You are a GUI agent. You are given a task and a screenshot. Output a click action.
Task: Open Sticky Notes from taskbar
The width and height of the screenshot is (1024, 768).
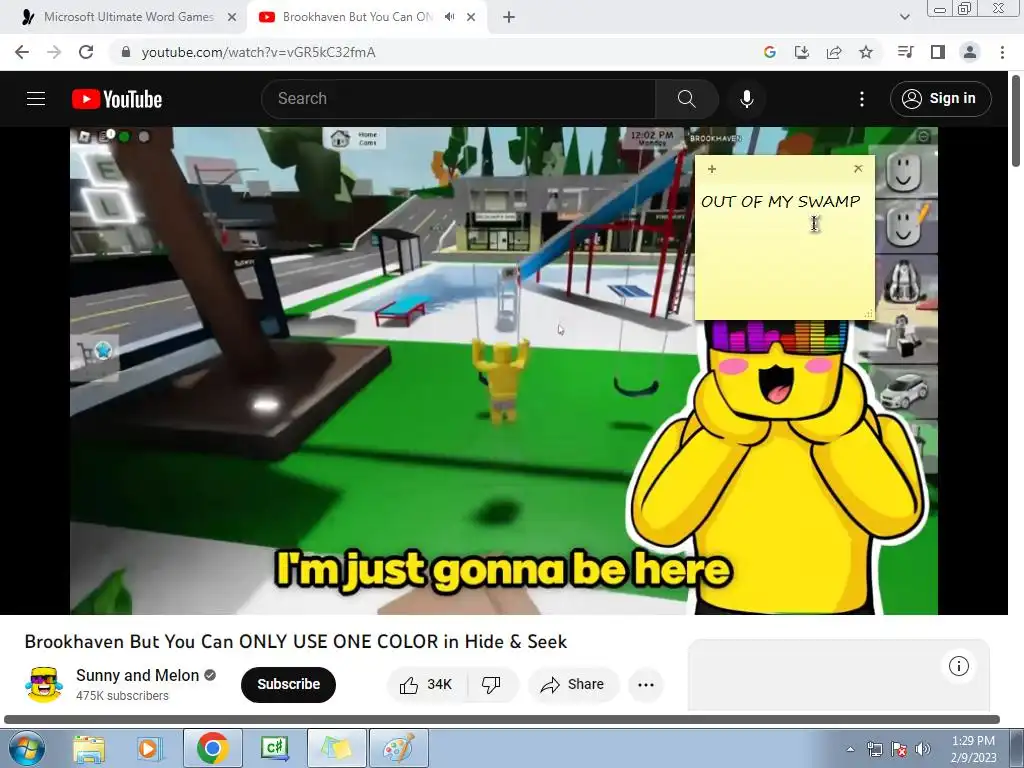[x=336, y=748]
